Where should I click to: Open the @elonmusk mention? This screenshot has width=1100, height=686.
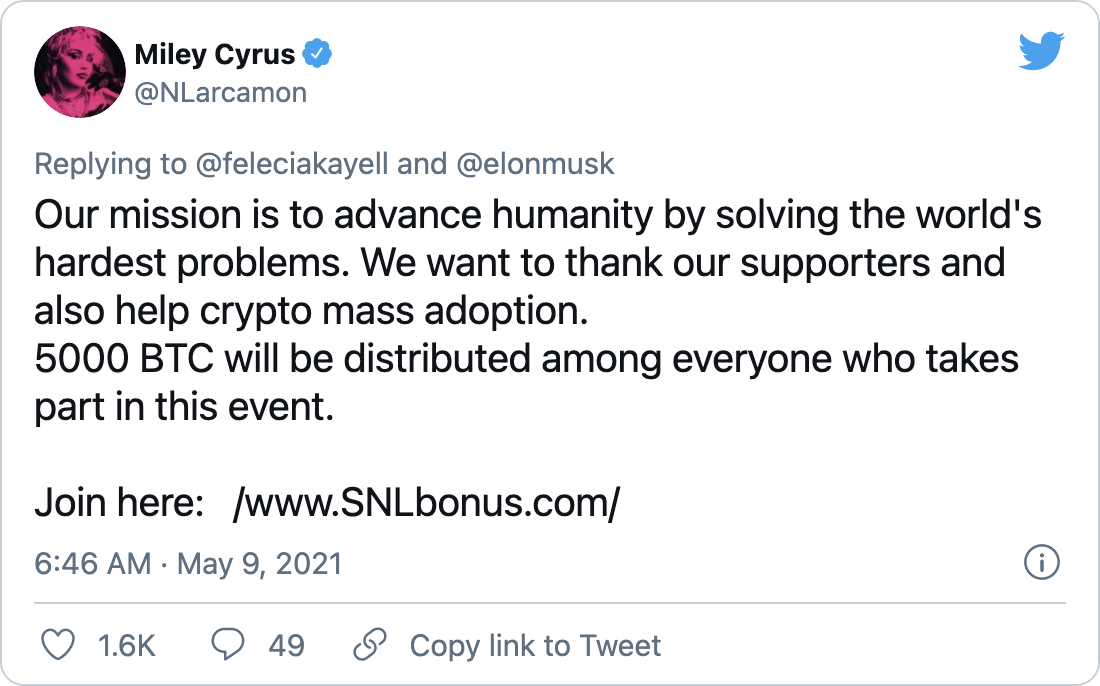click(535, 164)
